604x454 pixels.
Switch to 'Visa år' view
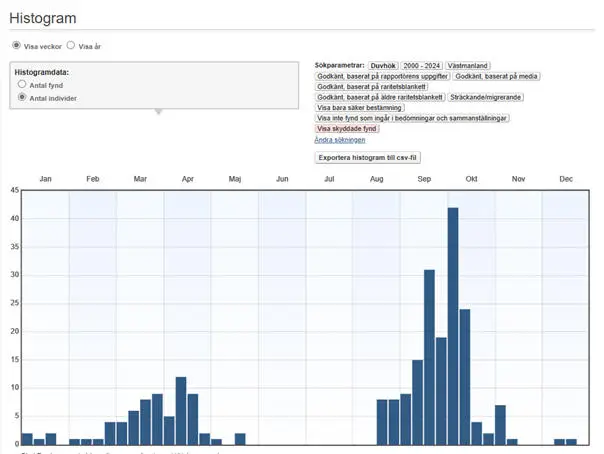[x=71, y=46]
